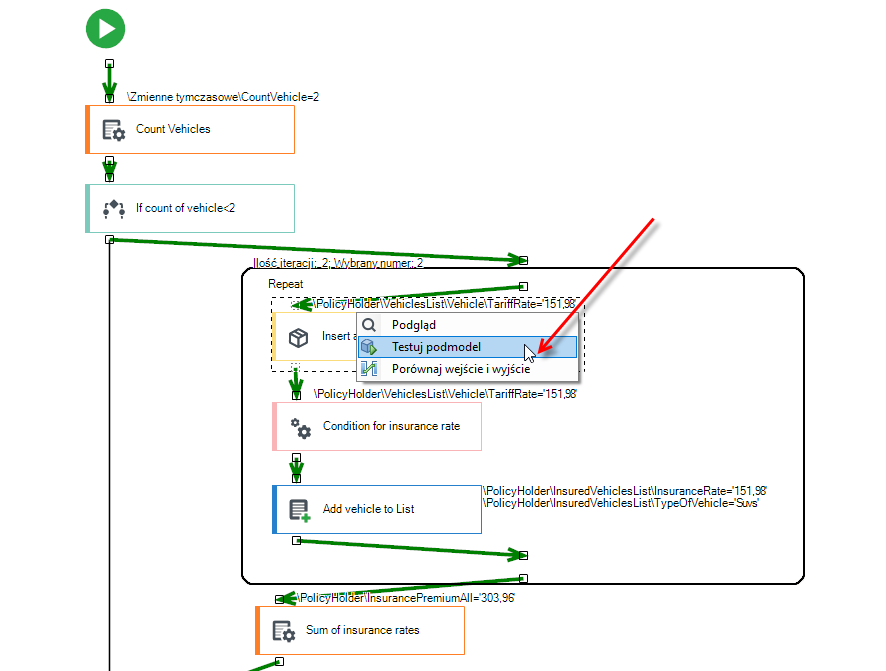Select the Sum of insurance rates node
The image size is (886, 671).
click(360, 630)
